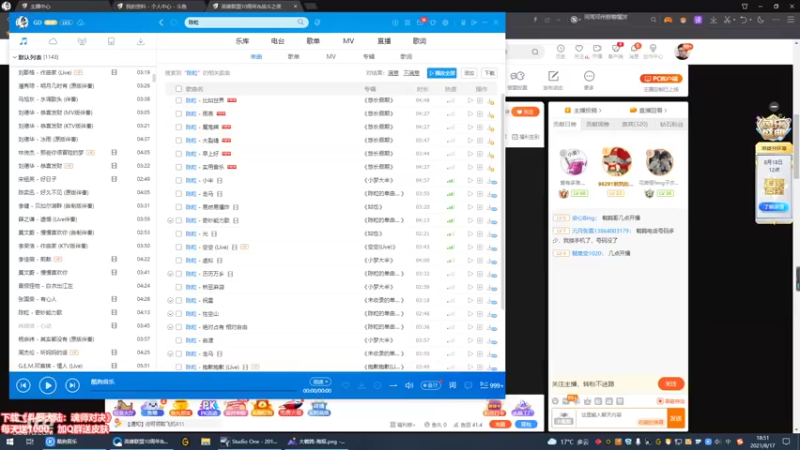The height and width of the screenshot is (450, 800).
Task: Tick the checkbox for 早上好
Action: point(179,154)
